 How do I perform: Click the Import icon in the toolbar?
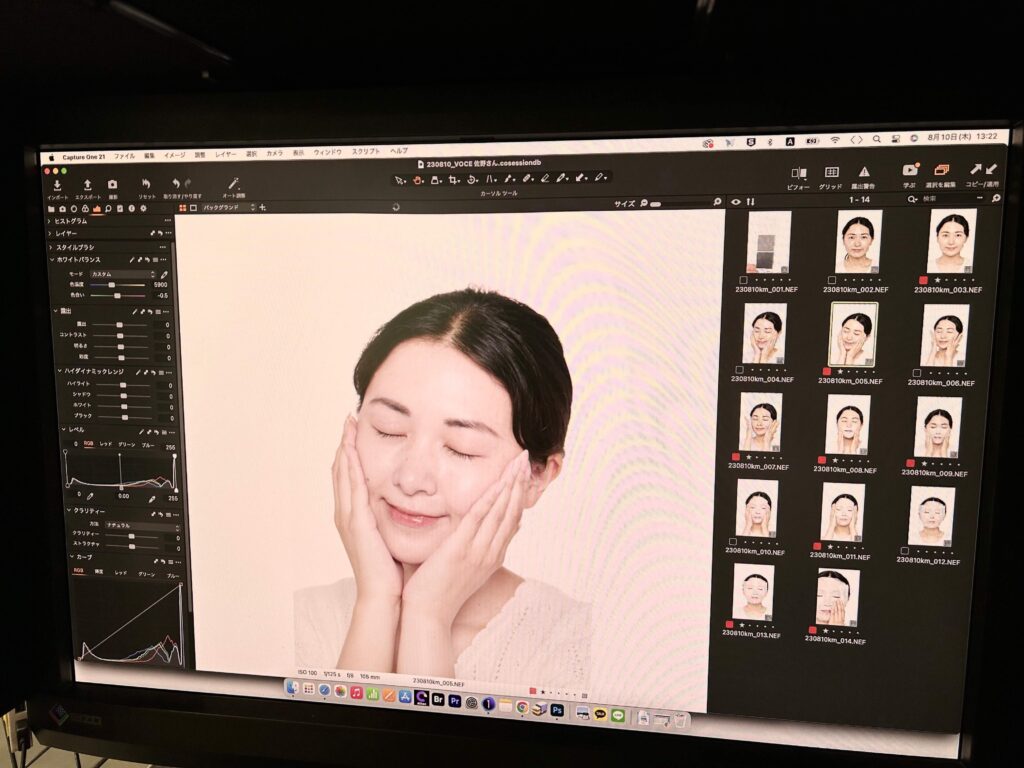tap(57, 184)
